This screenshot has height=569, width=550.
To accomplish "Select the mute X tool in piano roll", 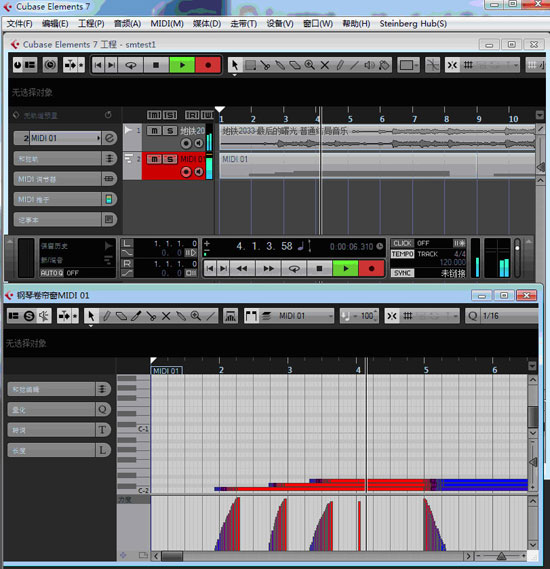I will pos(166,316).
